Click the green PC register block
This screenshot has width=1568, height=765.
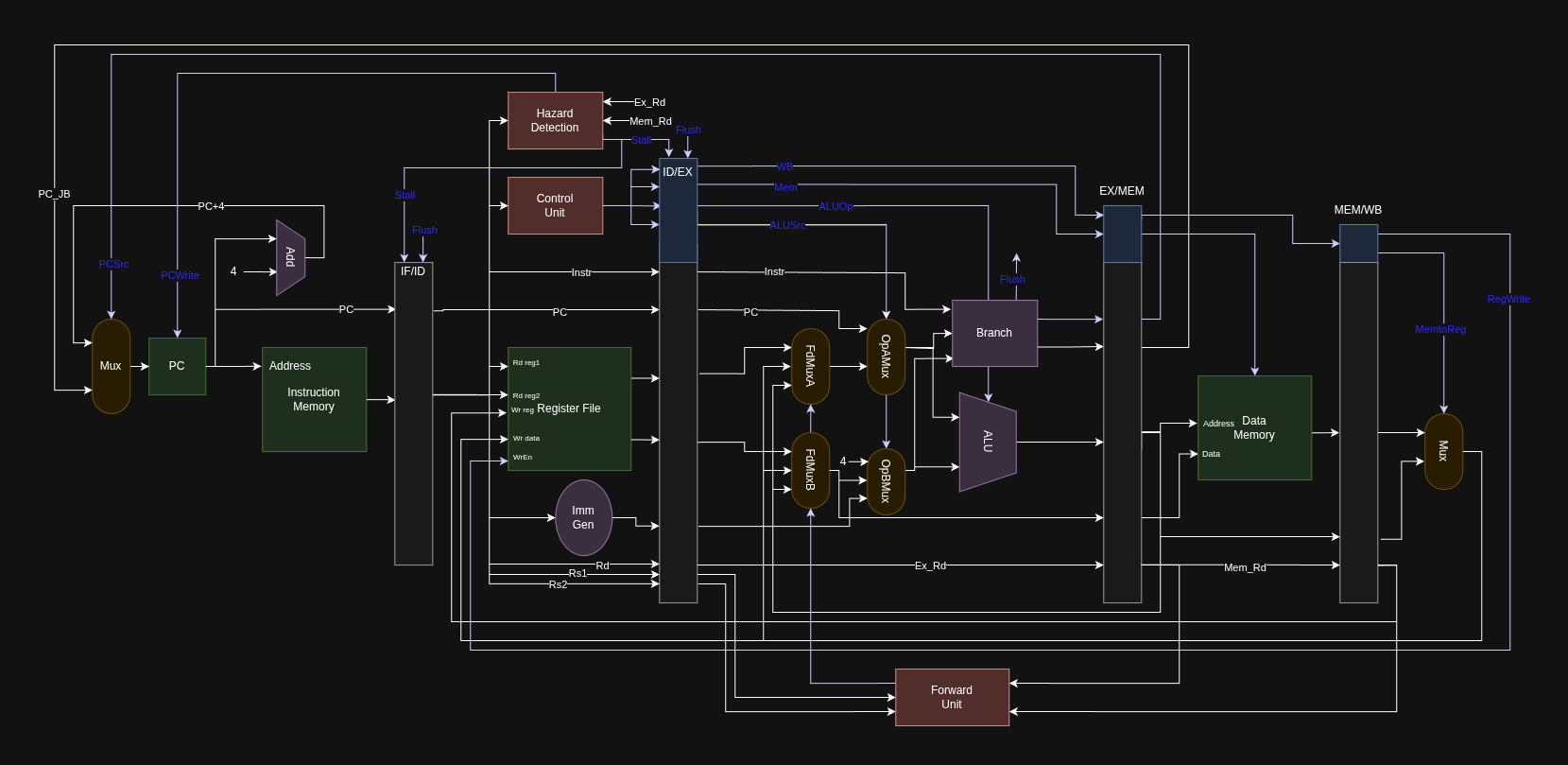[177, 366]
